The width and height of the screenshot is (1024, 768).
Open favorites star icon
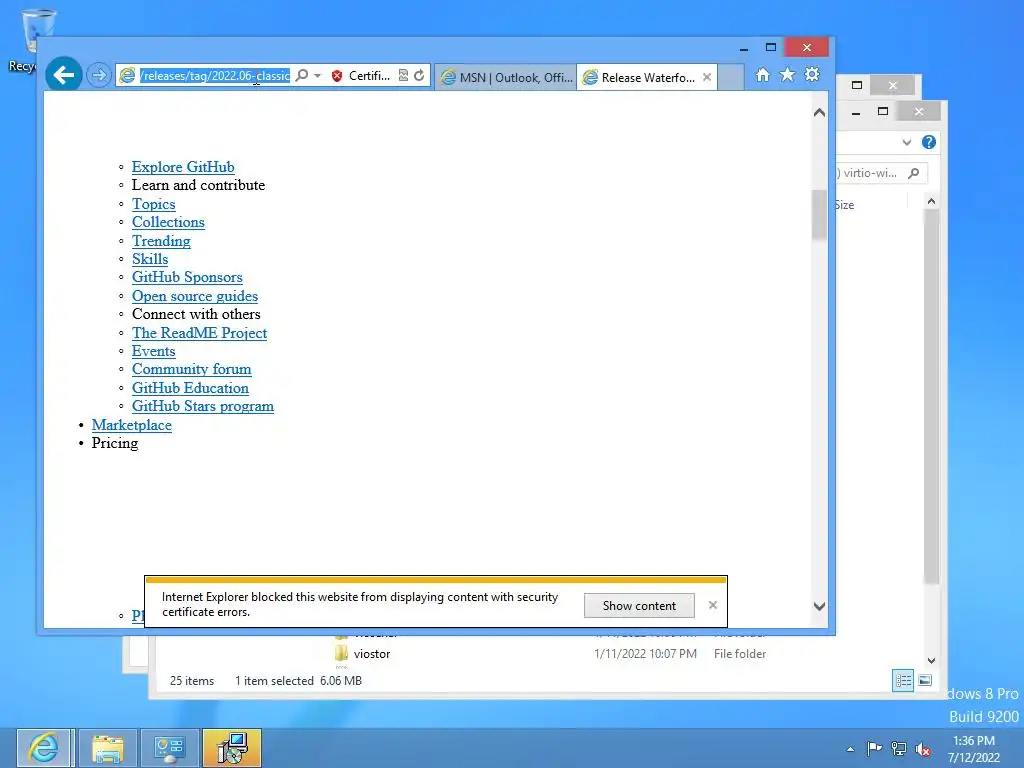coord(787,75)
